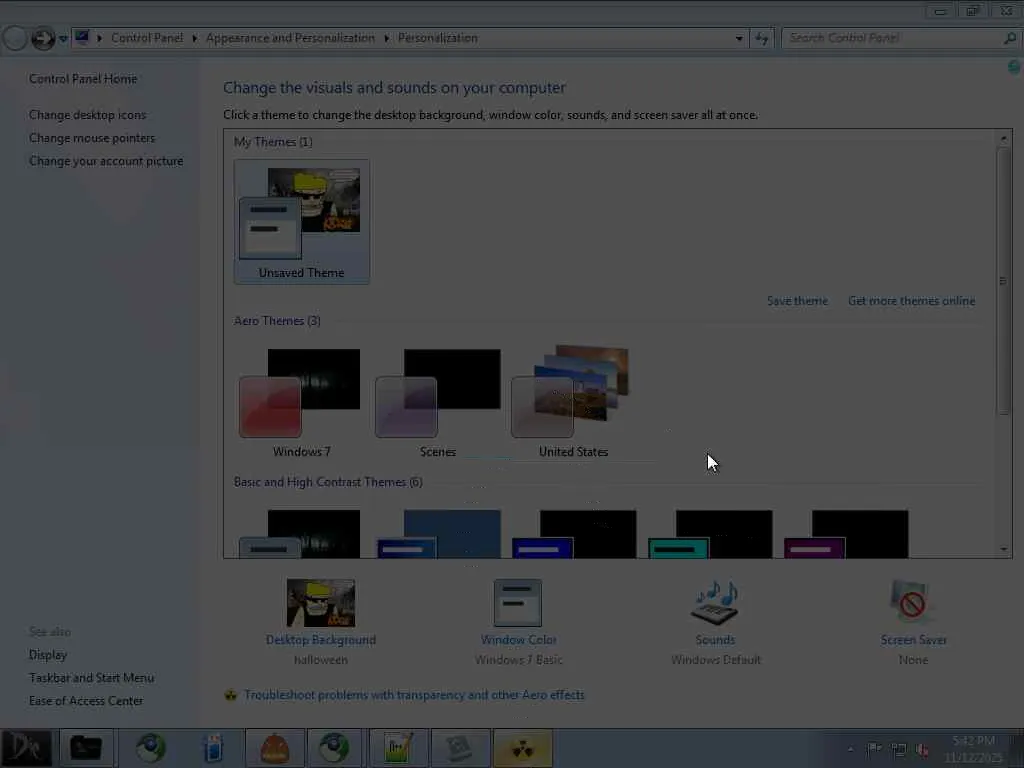Select the Windows 7 Aero theme
1024x768 pixels.
pos(302,402)
